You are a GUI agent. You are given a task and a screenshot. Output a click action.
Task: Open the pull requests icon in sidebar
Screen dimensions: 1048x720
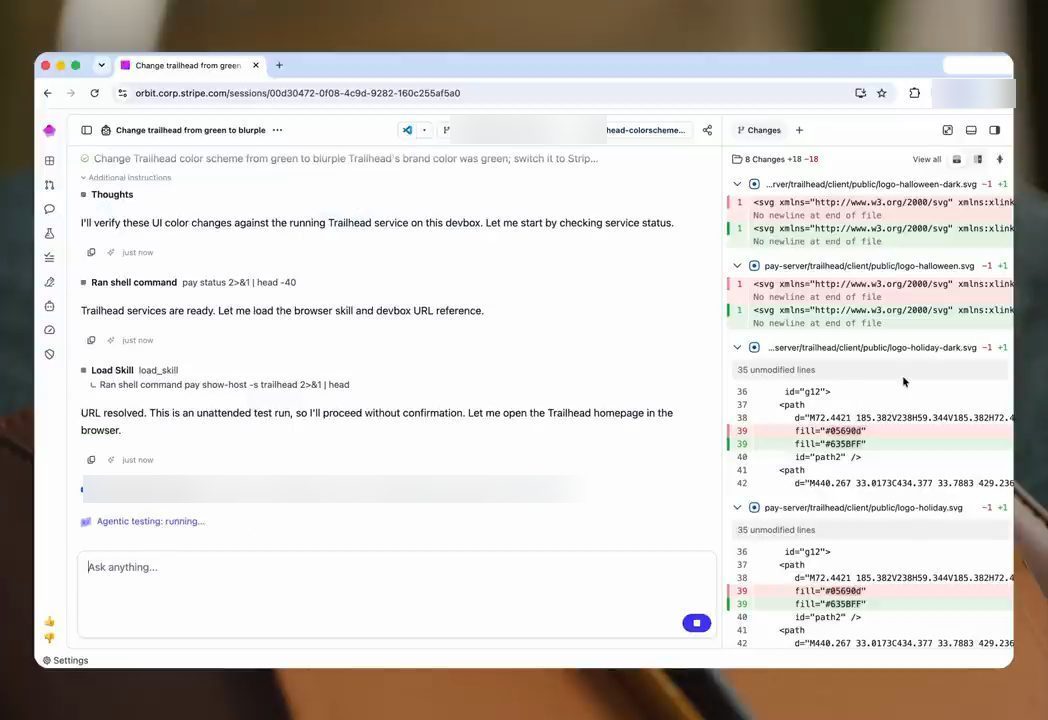(x=49, y=185)
